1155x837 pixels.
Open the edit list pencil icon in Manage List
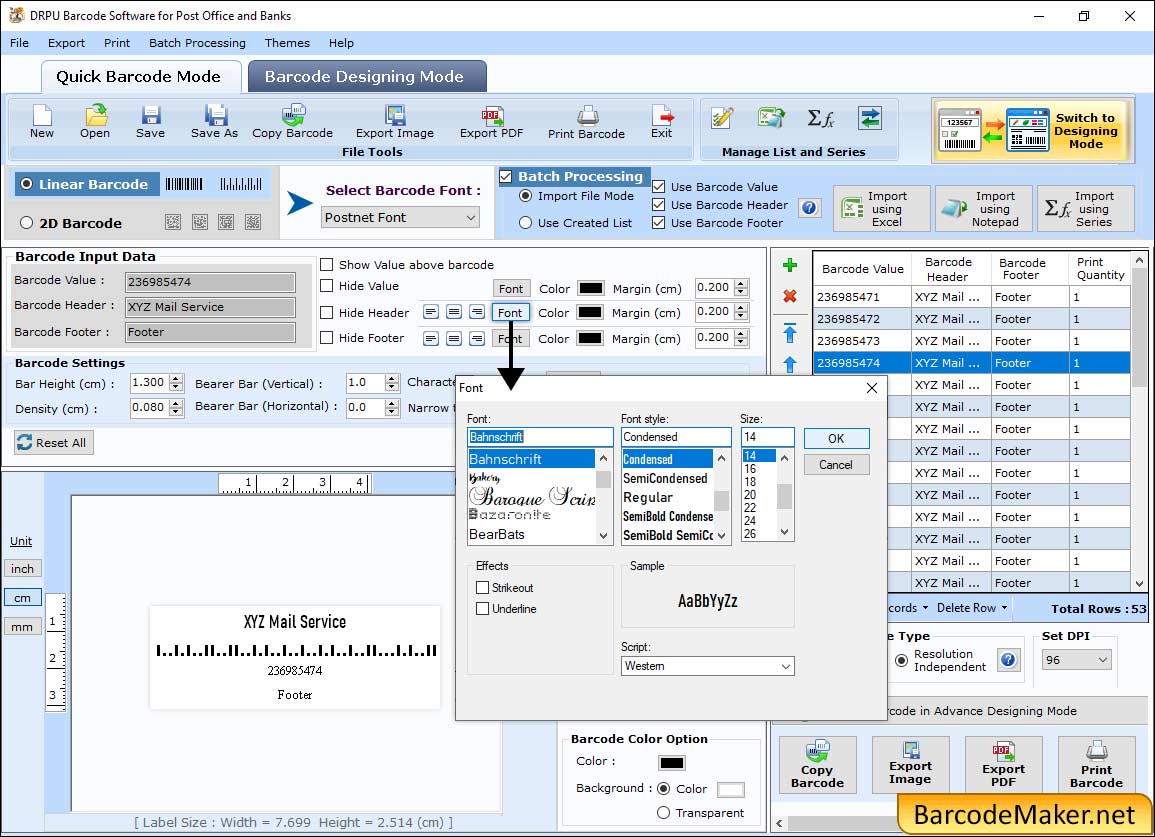[x=722, y=118]
